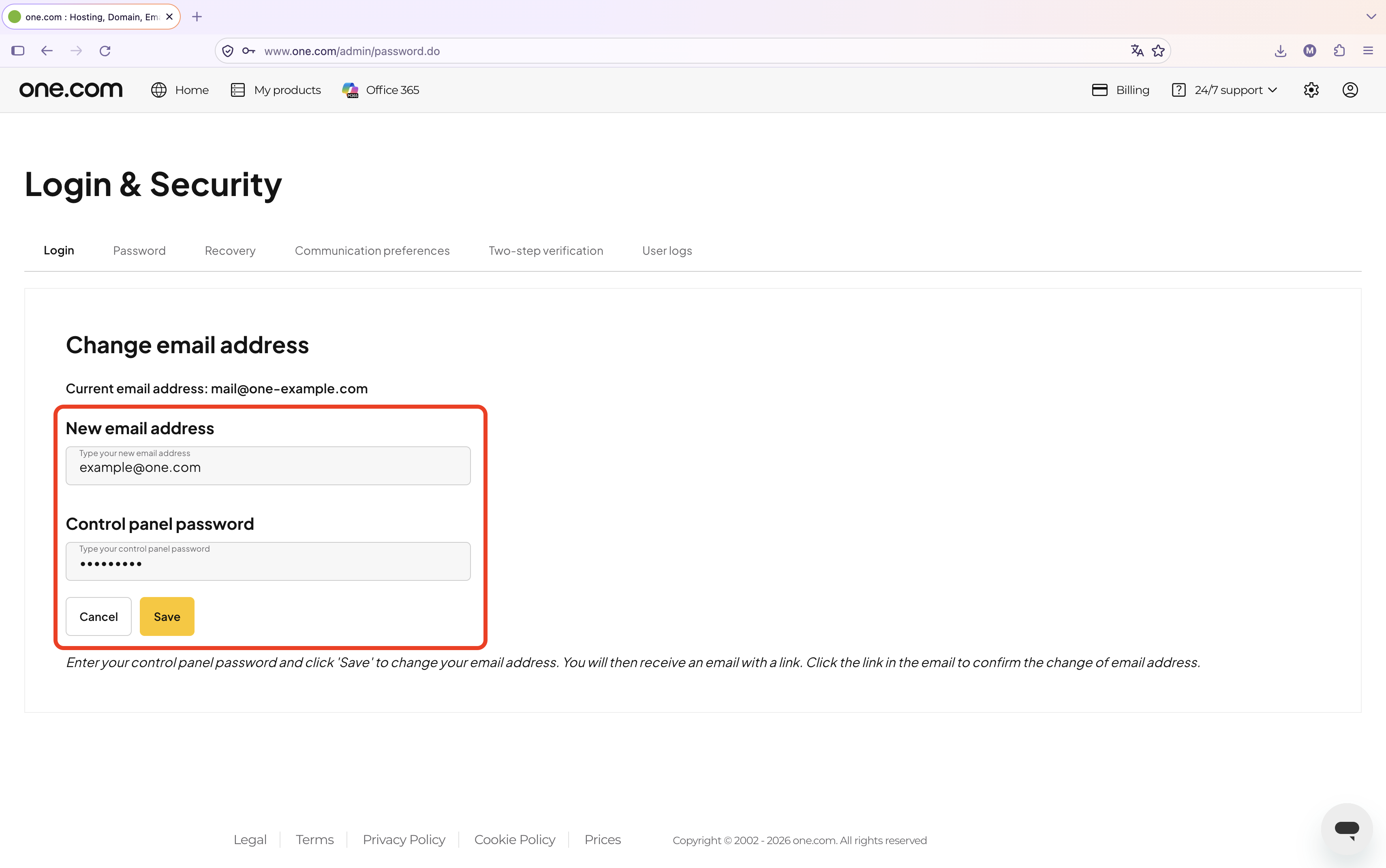Open the Two-step verification tab
This screenshot has width=1386, height=868.
[545, 250]
